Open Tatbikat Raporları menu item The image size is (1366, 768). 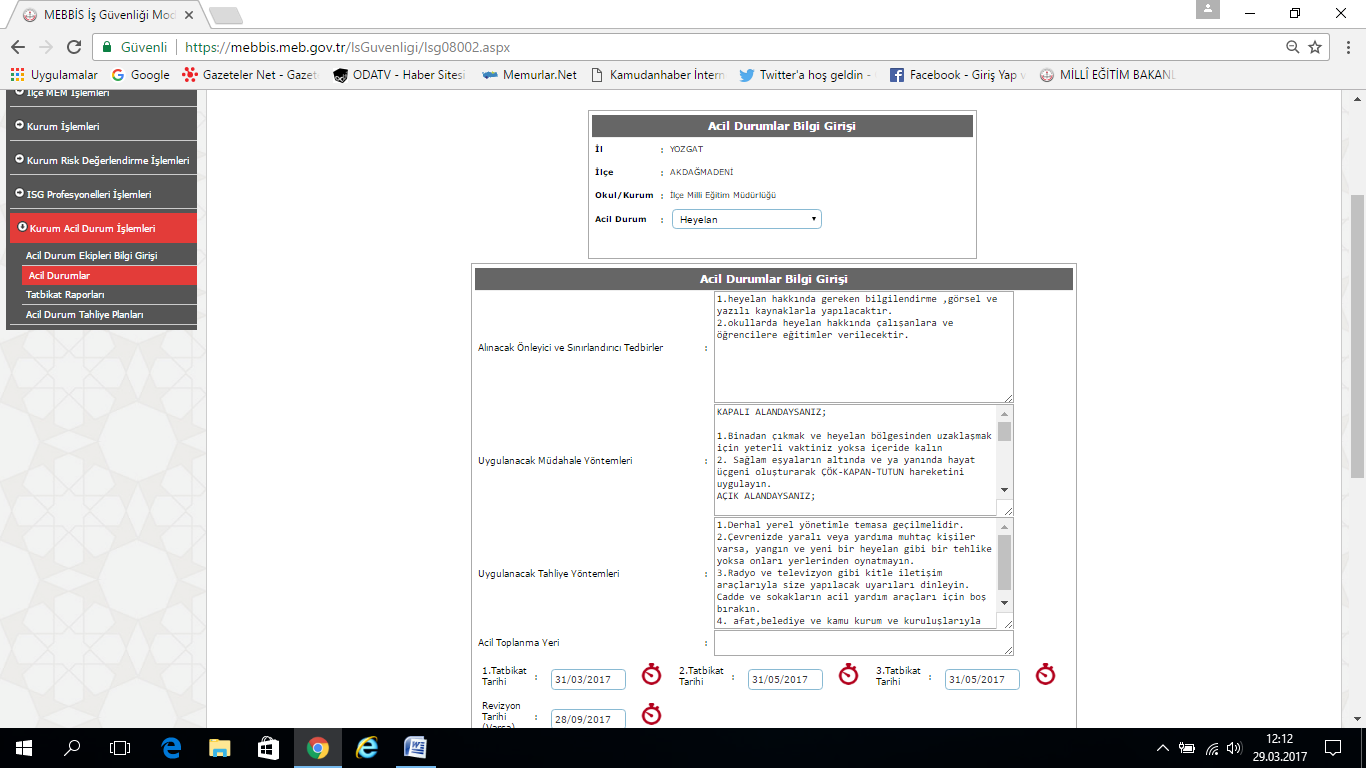(65, 295)
